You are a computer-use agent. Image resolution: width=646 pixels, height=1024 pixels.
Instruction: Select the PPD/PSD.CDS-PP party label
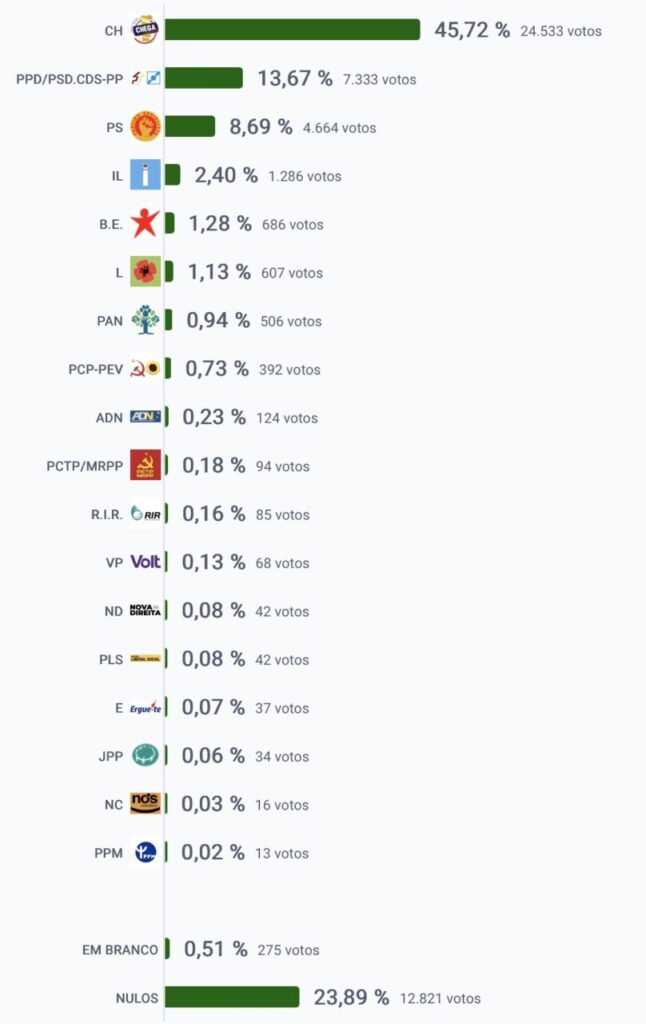coord(69,79)
